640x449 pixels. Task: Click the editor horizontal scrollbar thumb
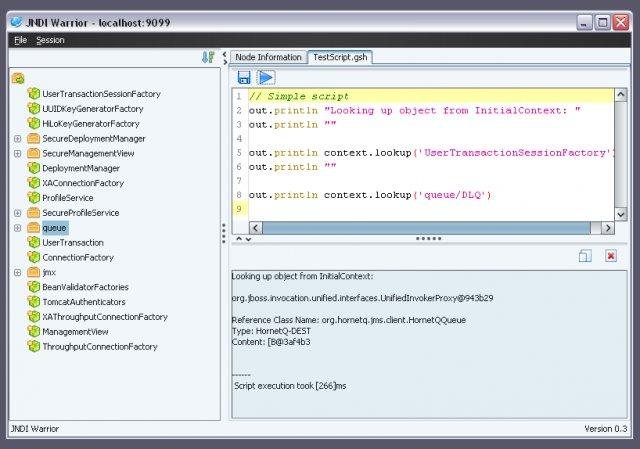(x=426, y=228)
